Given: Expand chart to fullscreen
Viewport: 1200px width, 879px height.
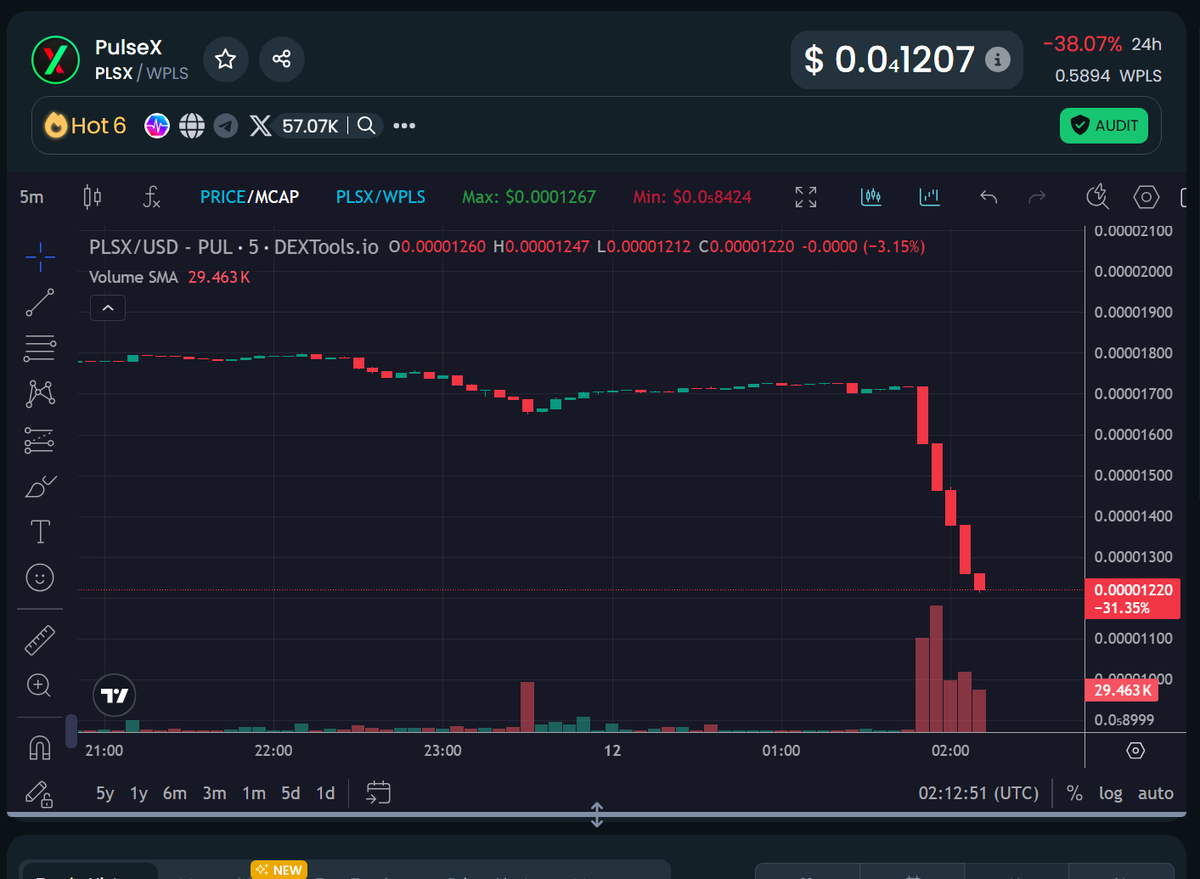Looking at the screenshot, I should tap(805, 197).
